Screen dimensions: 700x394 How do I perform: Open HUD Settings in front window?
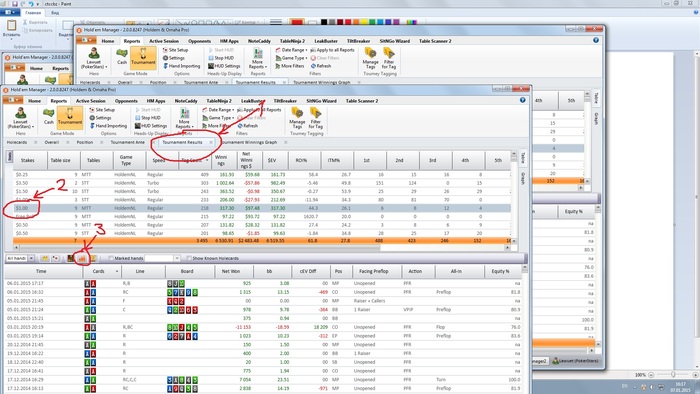(150, 126)
